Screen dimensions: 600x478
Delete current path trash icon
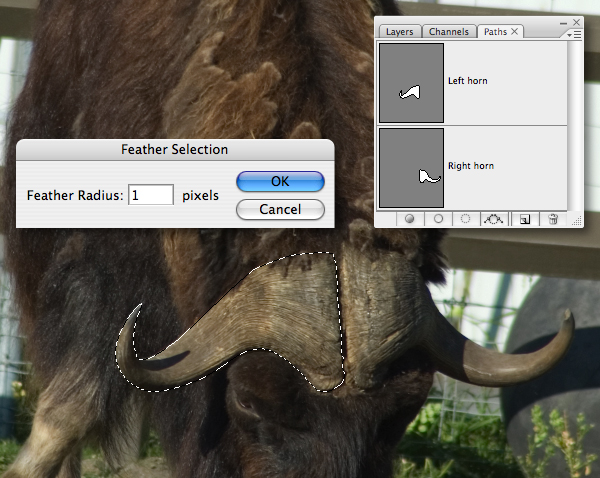pos(553,219)
